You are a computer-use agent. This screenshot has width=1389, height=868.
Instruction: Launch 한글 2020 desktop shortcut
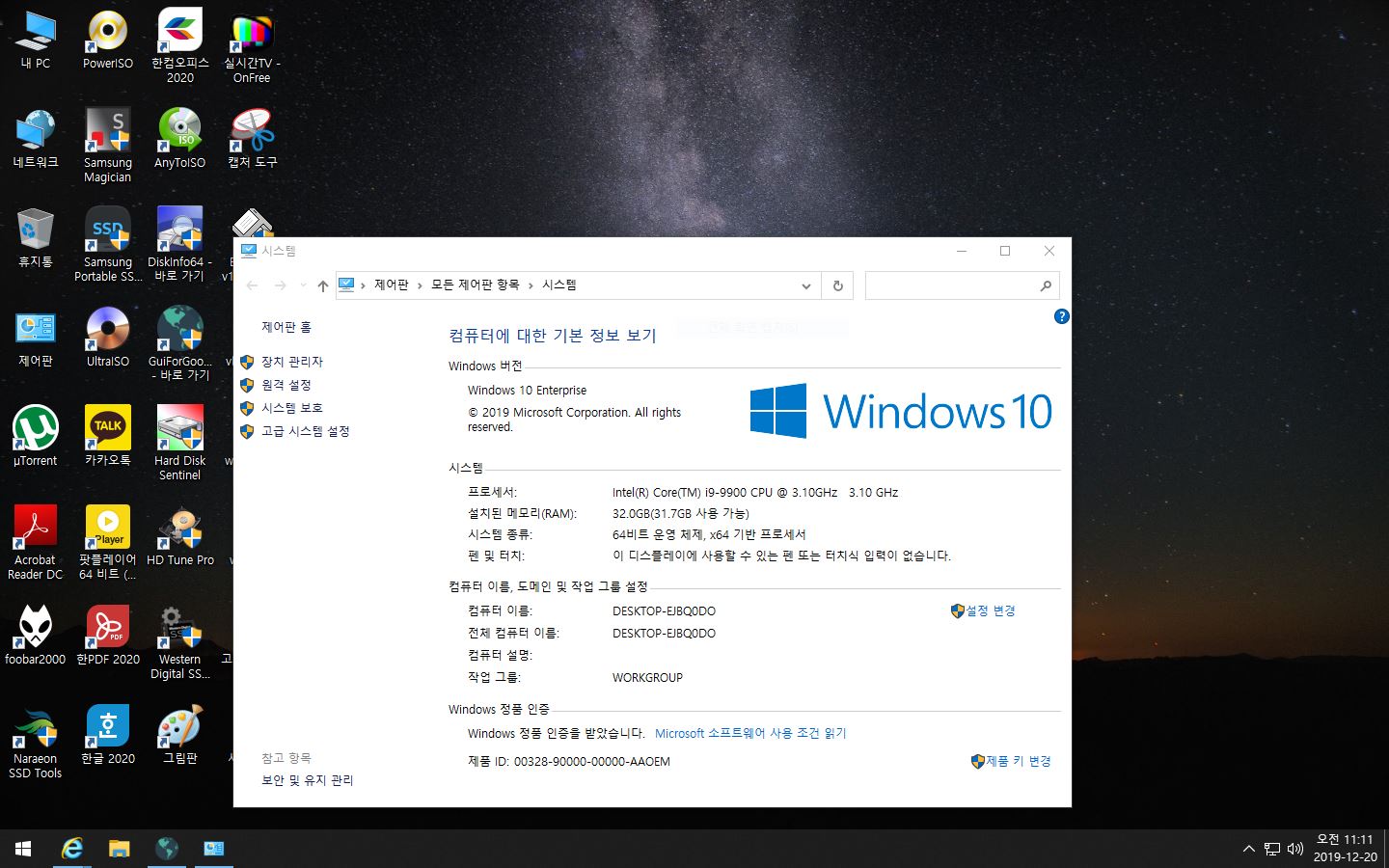(x=108, y=736)
